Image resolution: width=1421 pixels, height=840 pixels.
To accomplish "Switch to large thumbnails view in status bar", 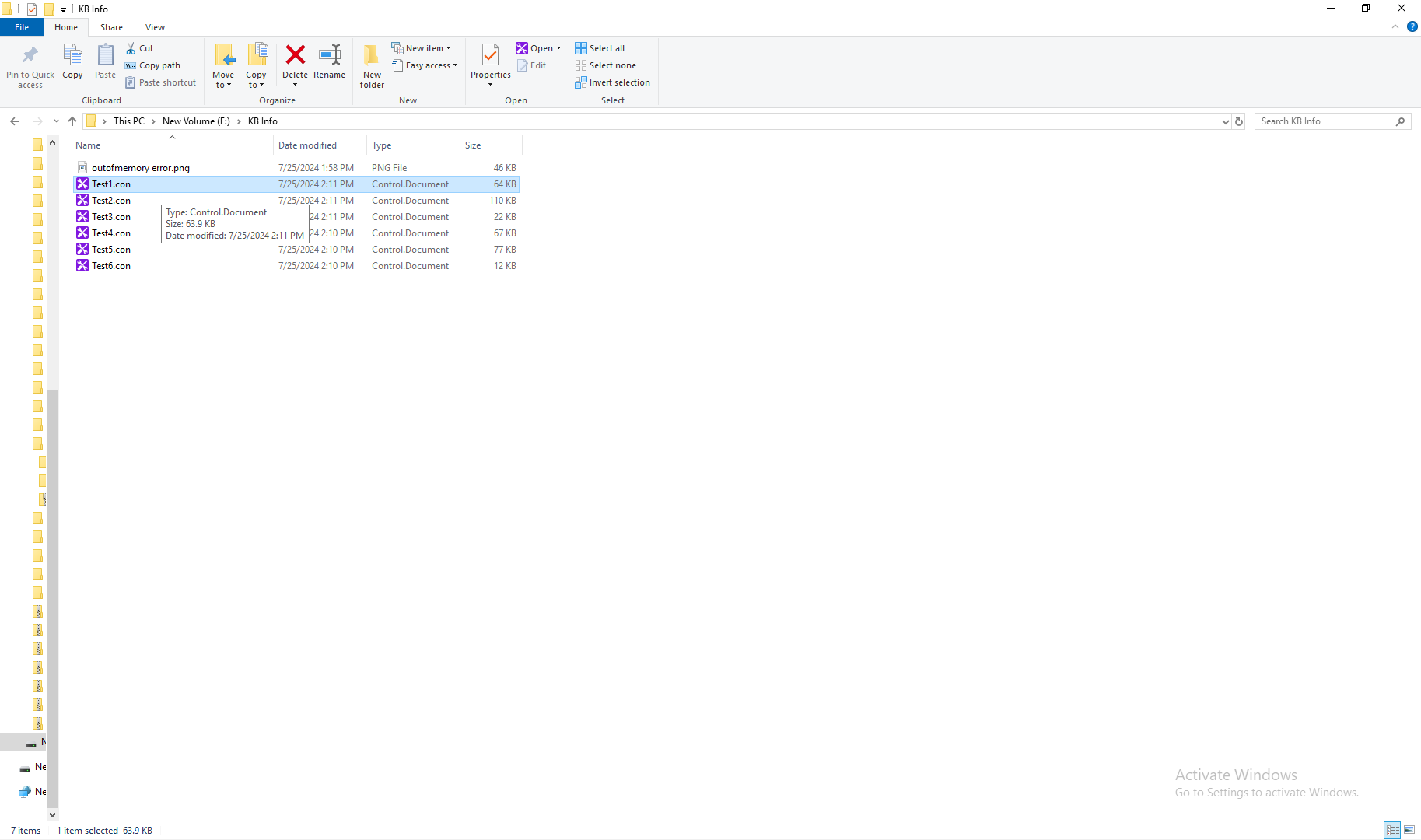I will 1409,830.
